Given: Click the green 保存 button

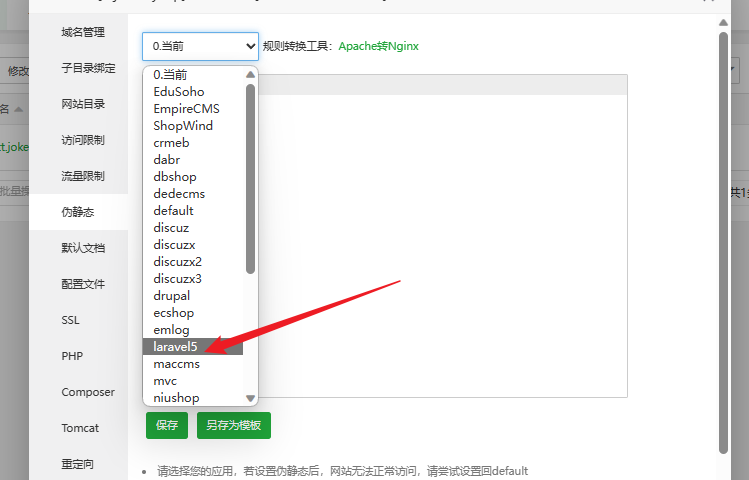Looking at the screenshot, I should point(167,425).
